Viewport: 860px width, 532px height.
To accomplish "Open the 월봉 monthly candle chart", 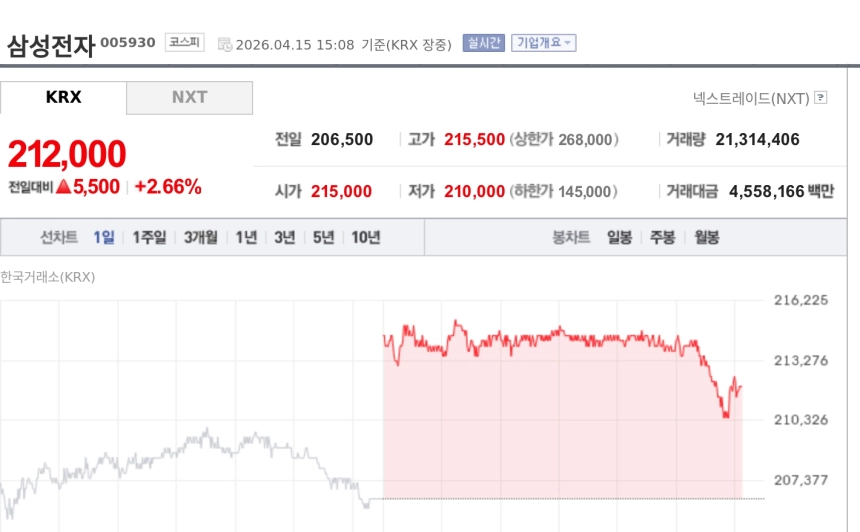I will click(706, 237).
